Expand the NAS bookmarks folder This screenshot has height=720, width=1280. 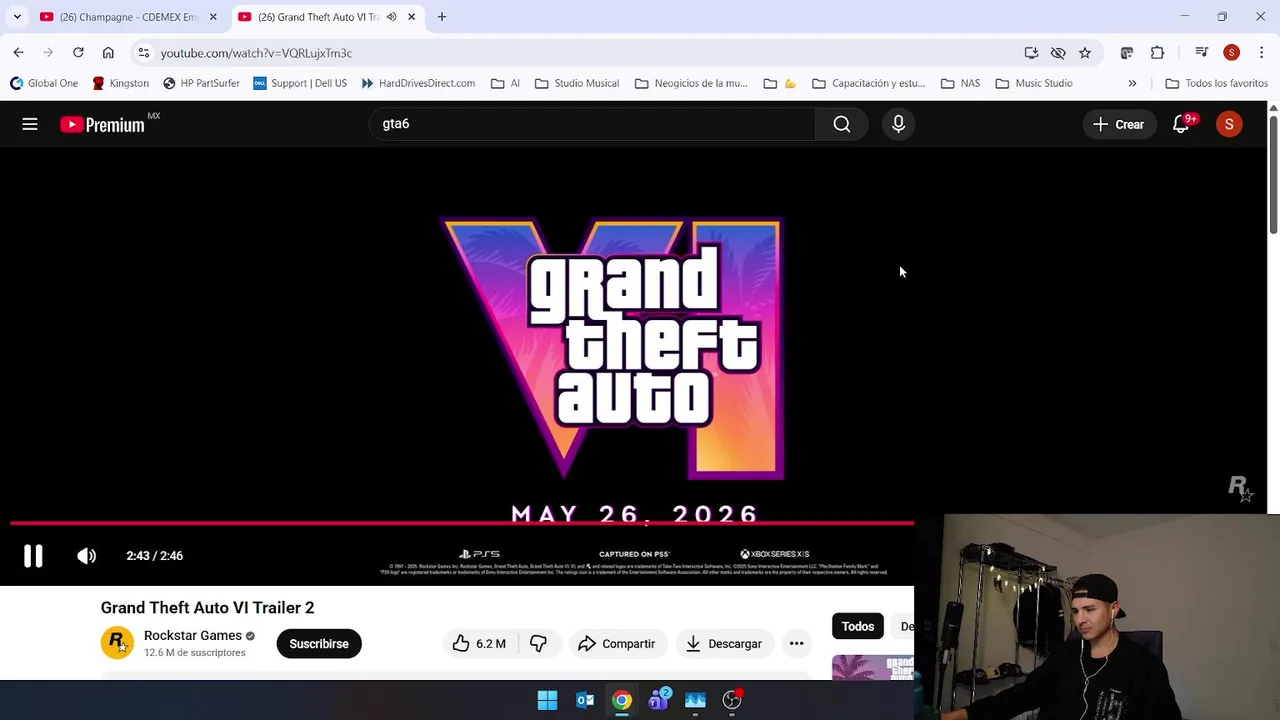point(960,83)
